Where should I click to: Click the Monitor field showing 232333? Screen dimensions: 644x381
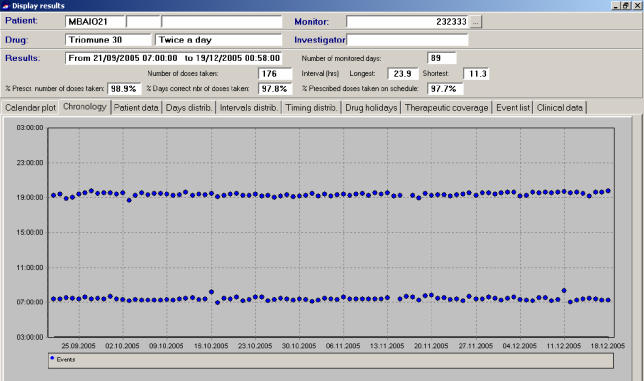point(408,22)
